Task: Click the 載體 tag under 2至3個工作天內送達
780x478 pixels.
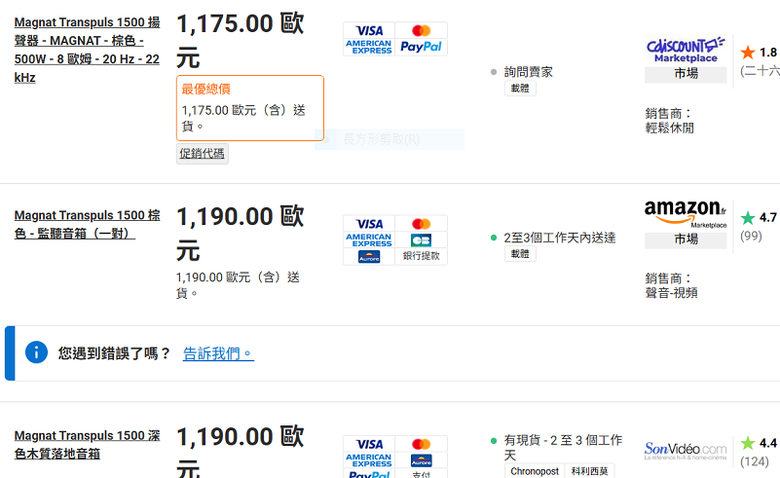Action: (520, 254)
